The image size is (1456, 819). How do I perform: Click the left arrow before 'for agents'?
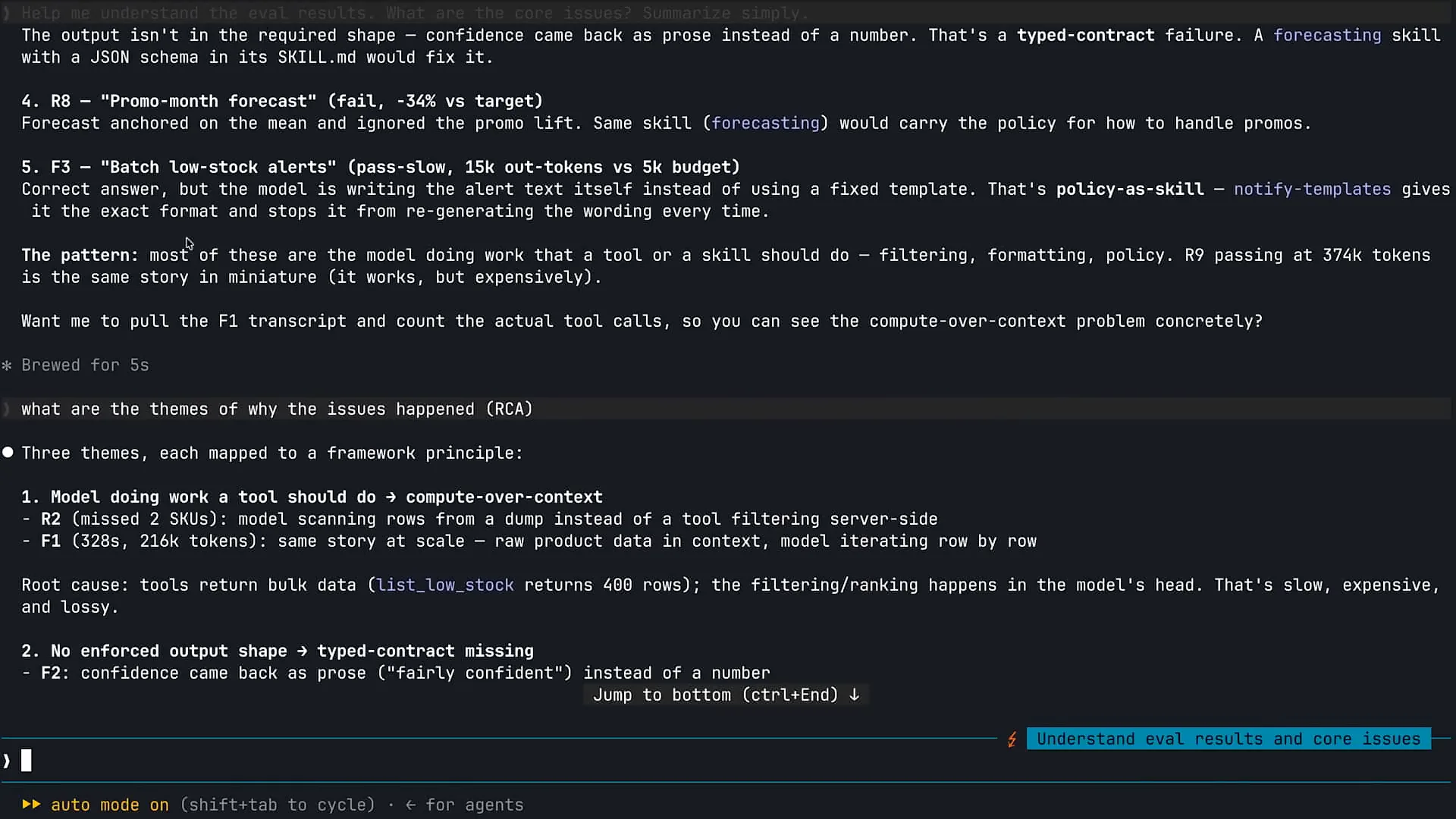[x=410, y=805]
